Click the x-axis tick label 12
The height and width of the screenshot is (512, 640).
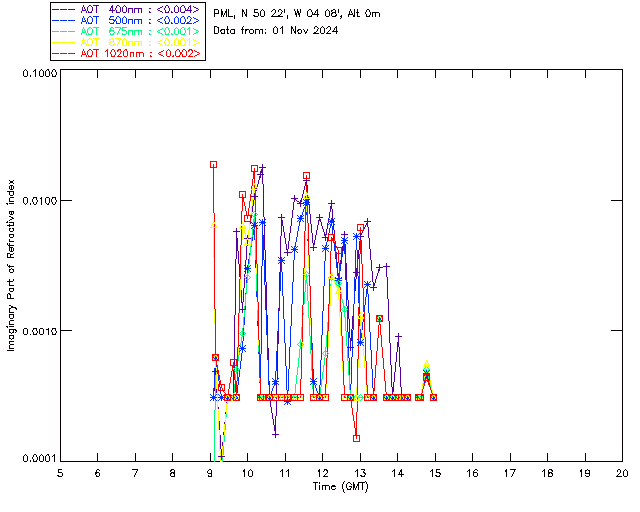tap(322, 472)
